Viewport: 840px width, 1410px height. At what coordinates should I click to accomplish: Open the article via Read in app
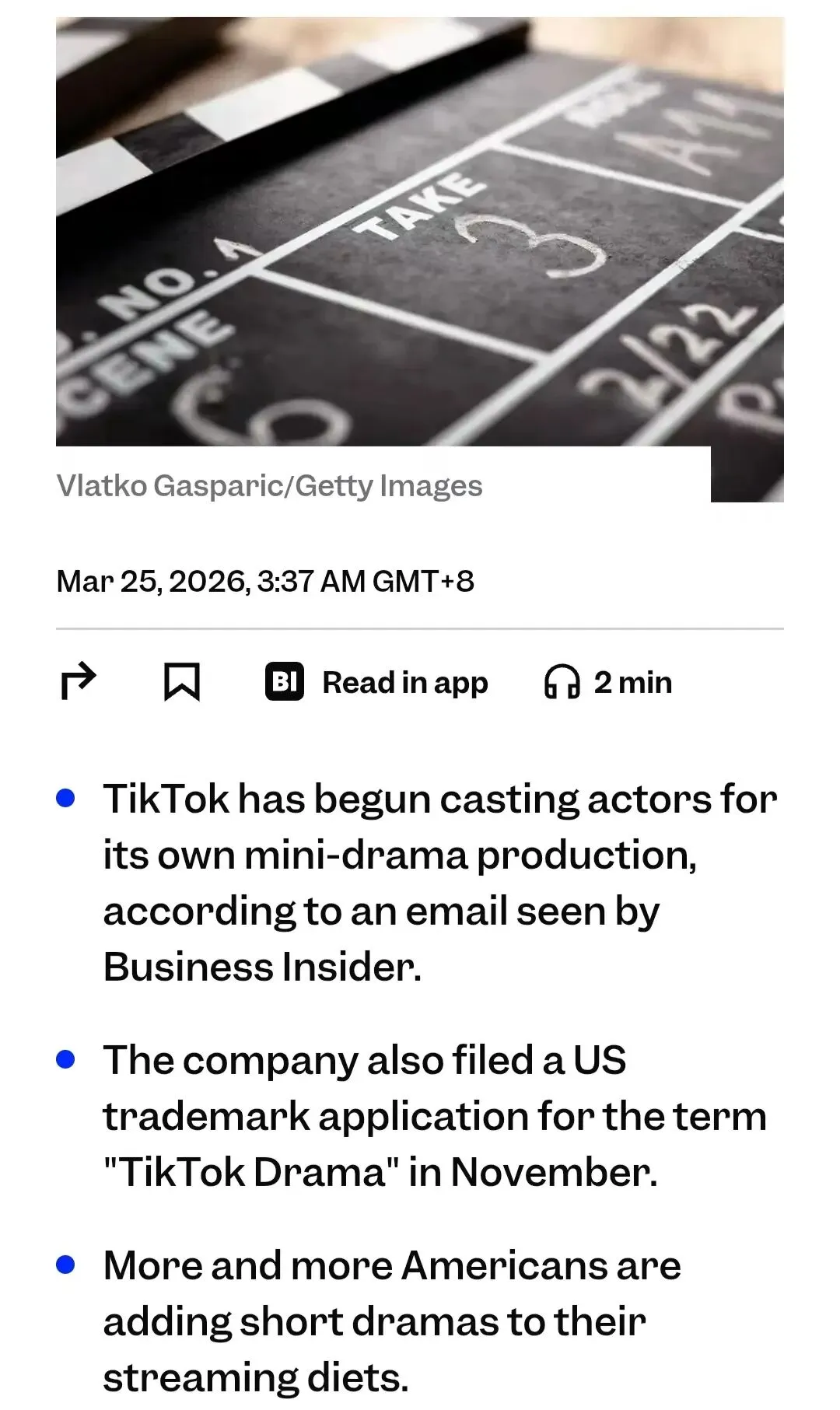click(x=404, y=683)
